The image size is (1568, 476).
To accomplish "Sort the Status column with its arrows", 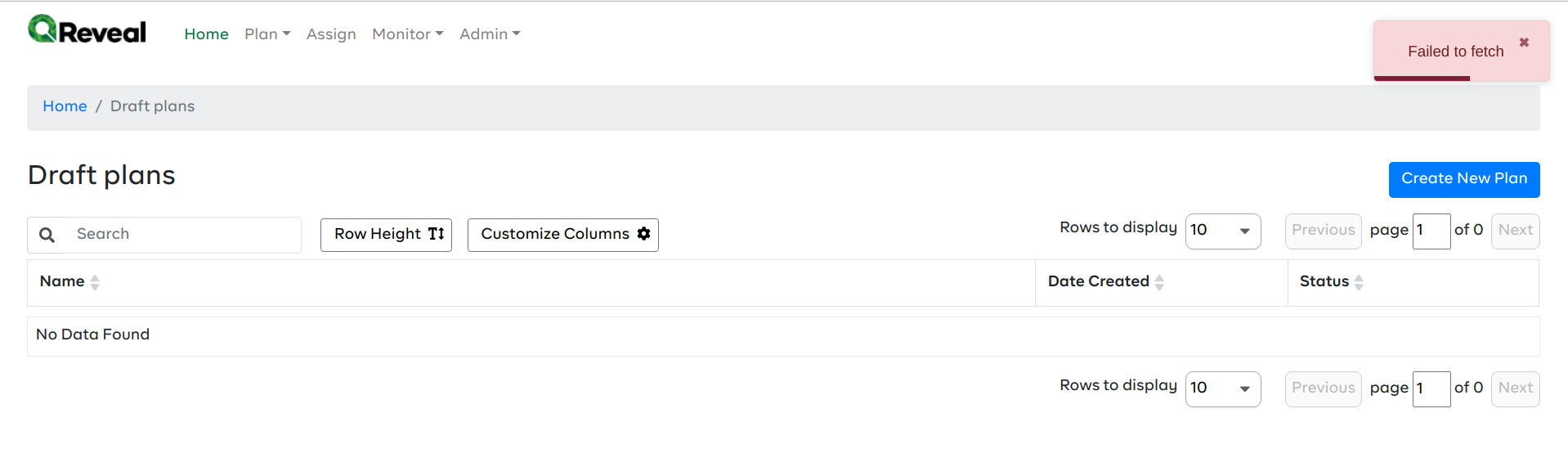I will tap(1358, 282).
